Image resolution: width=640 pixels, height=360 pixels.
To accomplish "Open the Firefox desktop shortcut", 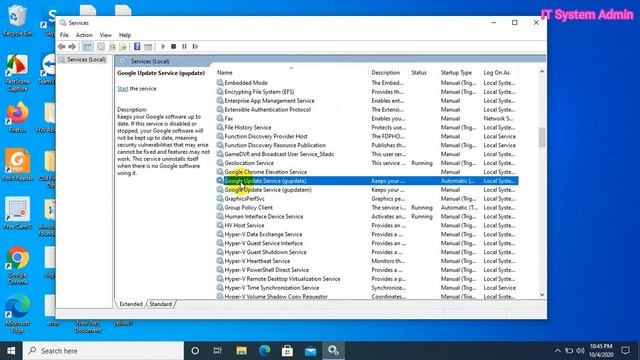I will point(17,117).
